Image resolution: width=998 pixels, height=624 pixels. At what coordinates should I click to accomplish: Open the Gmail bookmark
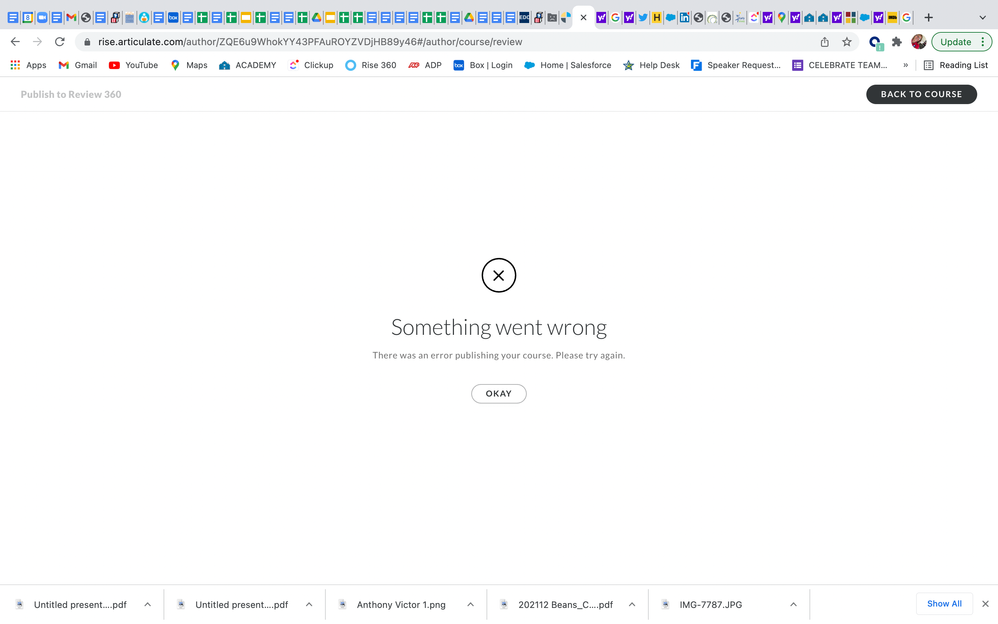tap(78, 65)
